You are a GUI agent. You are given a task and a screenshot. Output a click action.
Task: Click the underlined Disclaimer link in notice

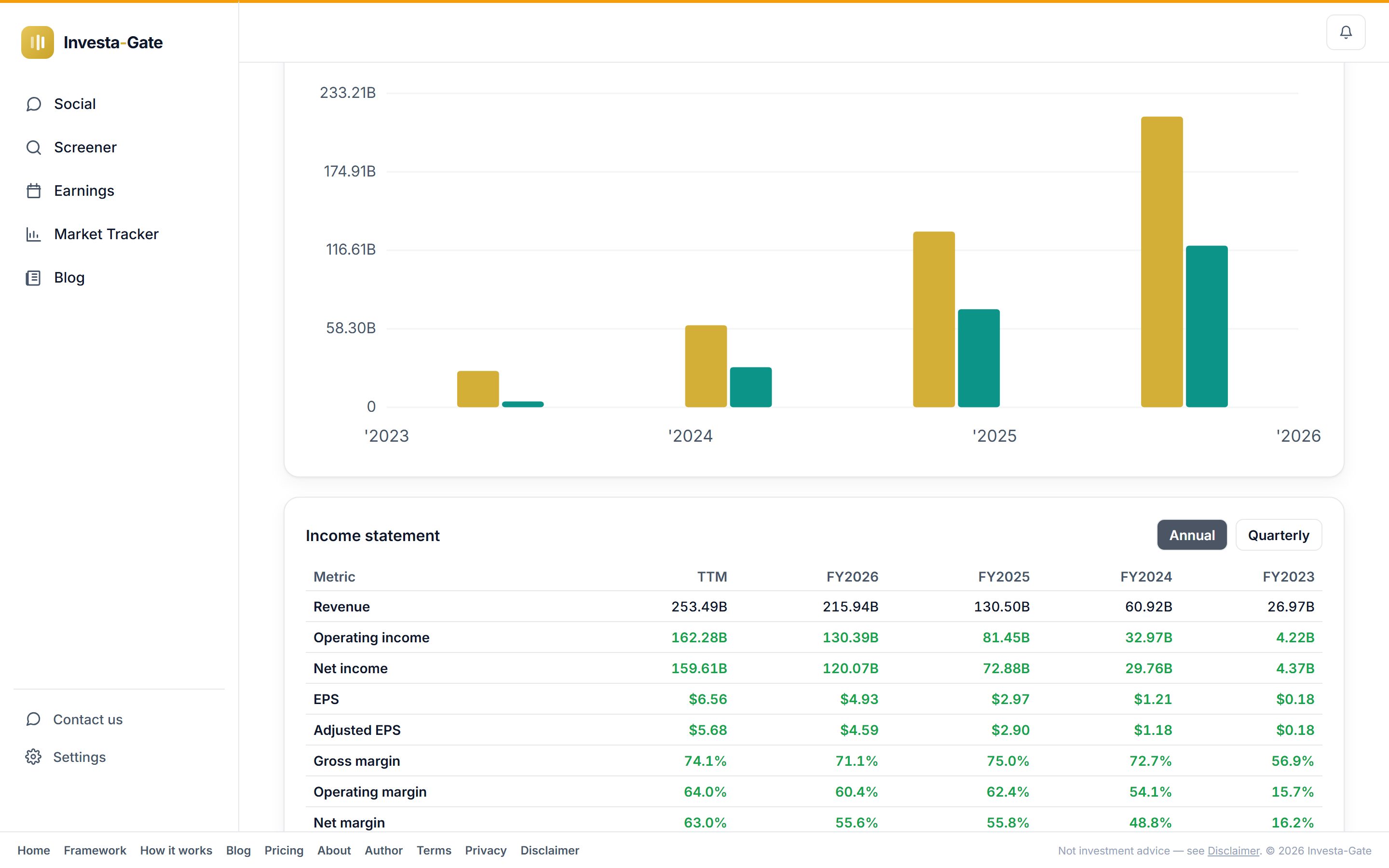pos(1233,851)
